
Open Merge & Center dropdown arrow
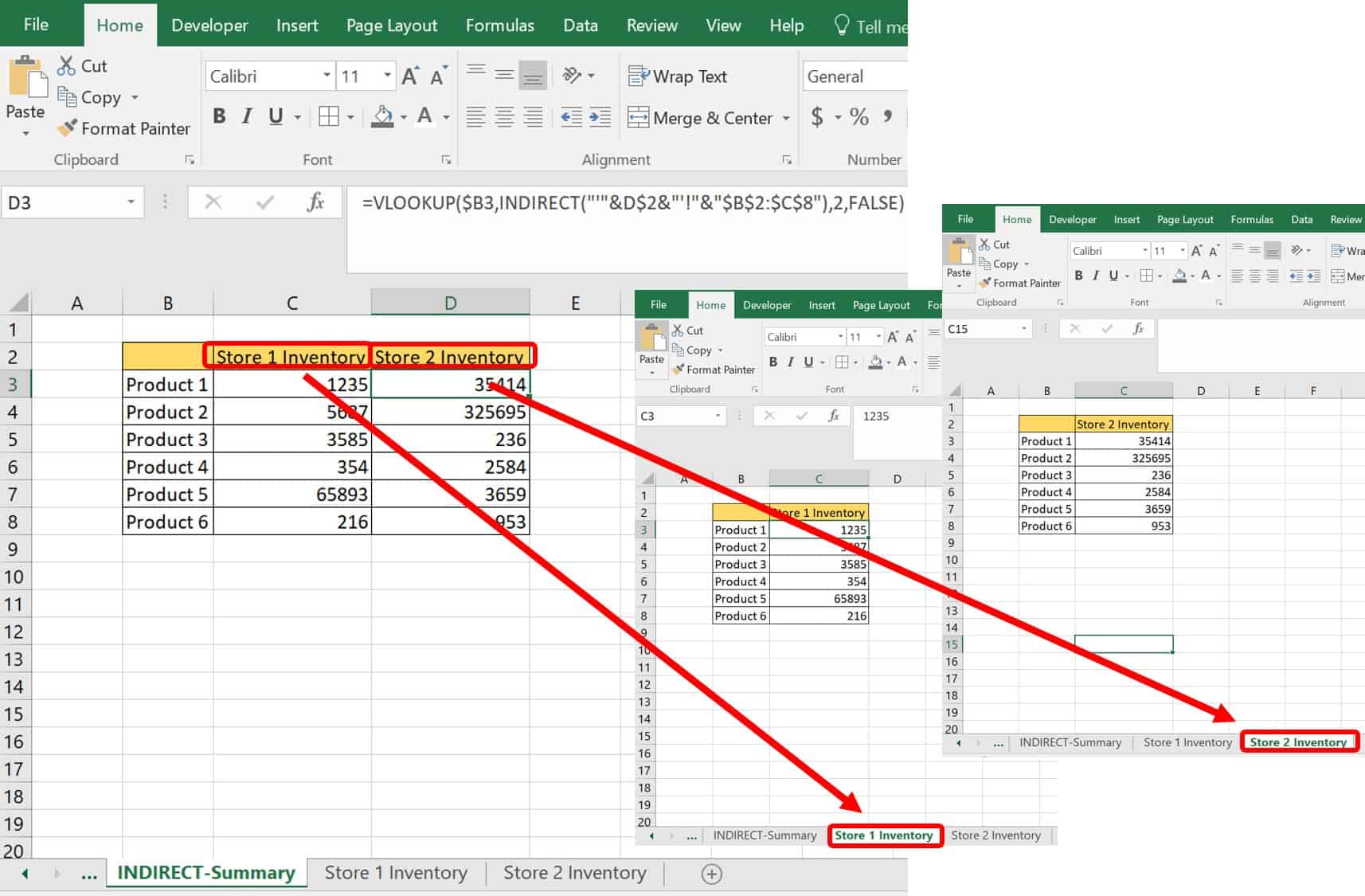(x=786, y=118)
